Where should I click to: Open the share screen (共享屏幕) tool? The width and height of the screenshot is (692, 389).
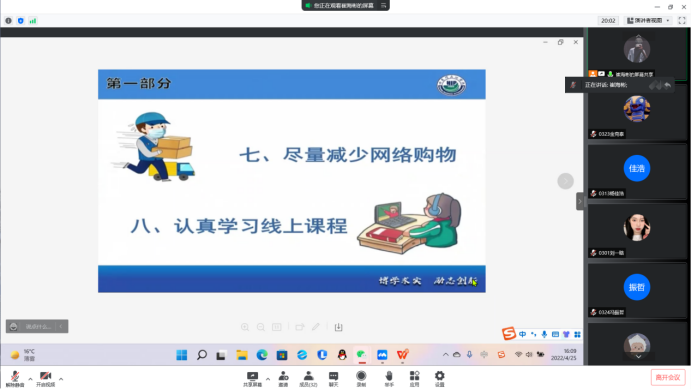(x=252, y=379)
